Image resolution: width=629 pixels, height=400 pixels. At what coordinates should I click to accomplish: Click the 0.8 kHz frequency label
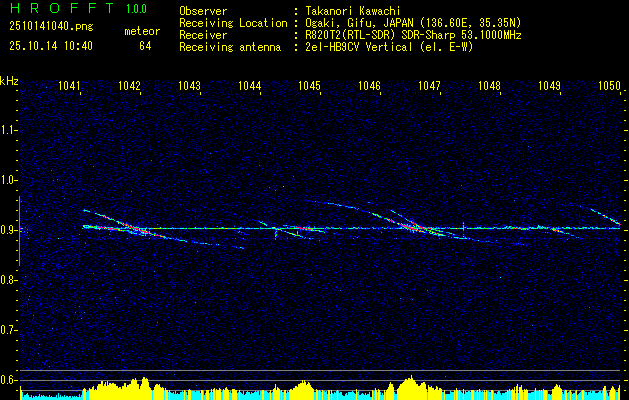pos(9,280)
